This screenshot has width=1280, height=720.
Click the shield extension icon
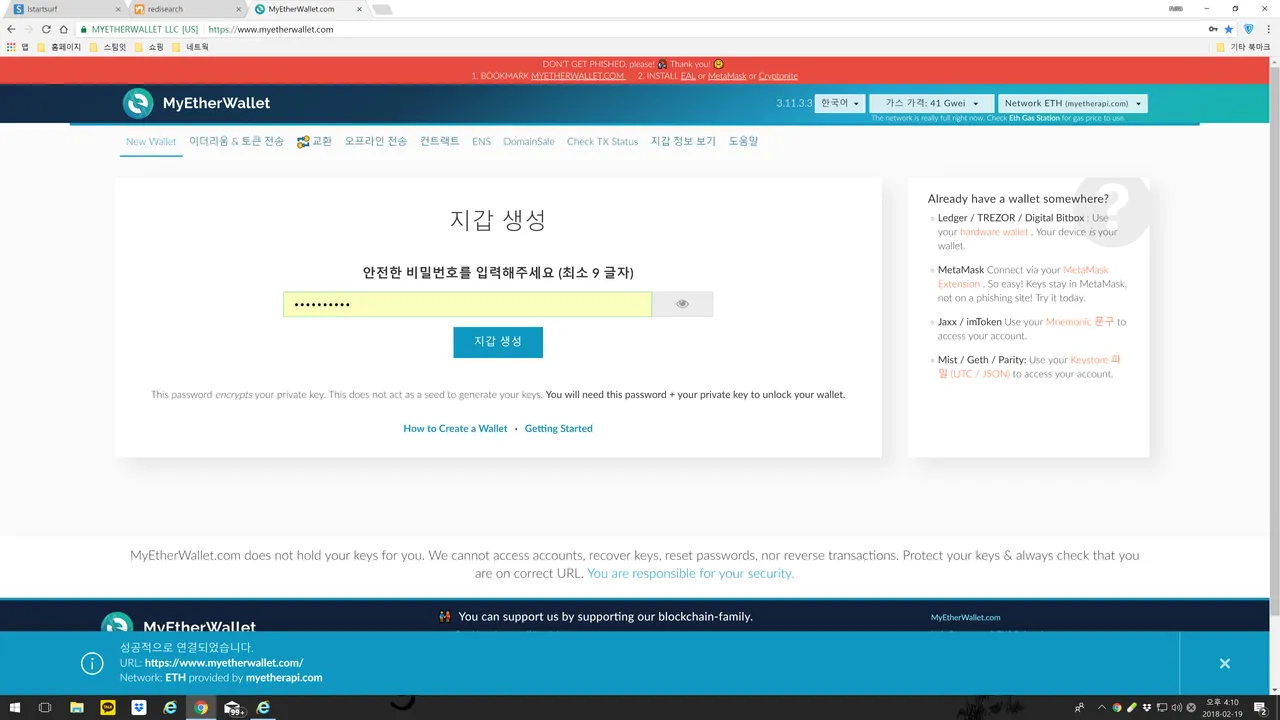[x=1248, y=29]
